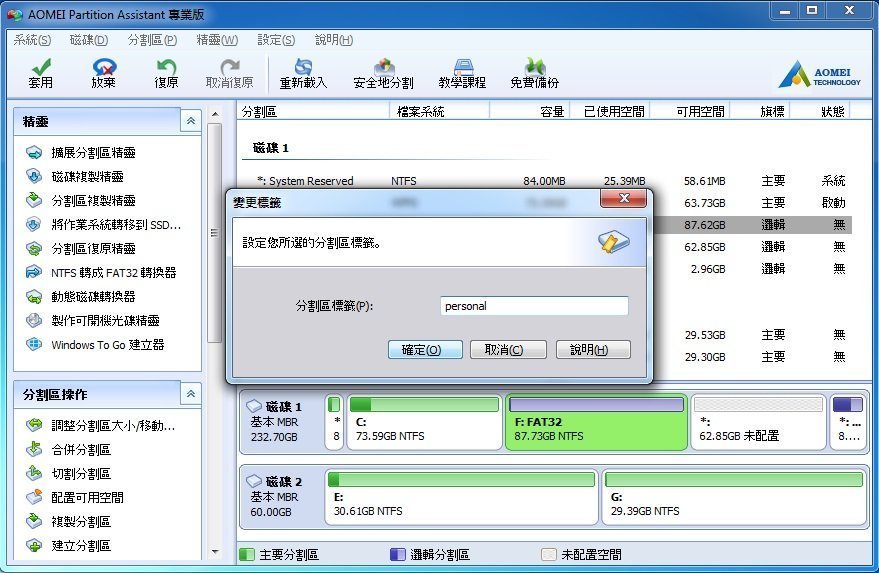Open the 系統(S) menu
Image resolution: width=879 pixels, height=573 pixels.
[x=33, y=40]
